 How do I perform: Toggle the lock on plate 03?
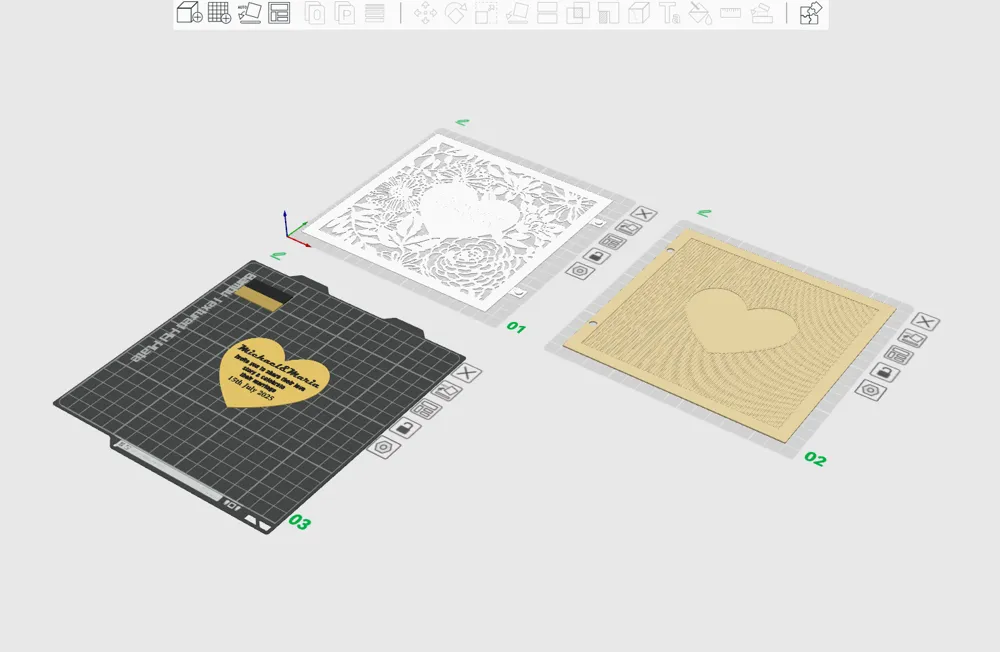click(403, 428)
